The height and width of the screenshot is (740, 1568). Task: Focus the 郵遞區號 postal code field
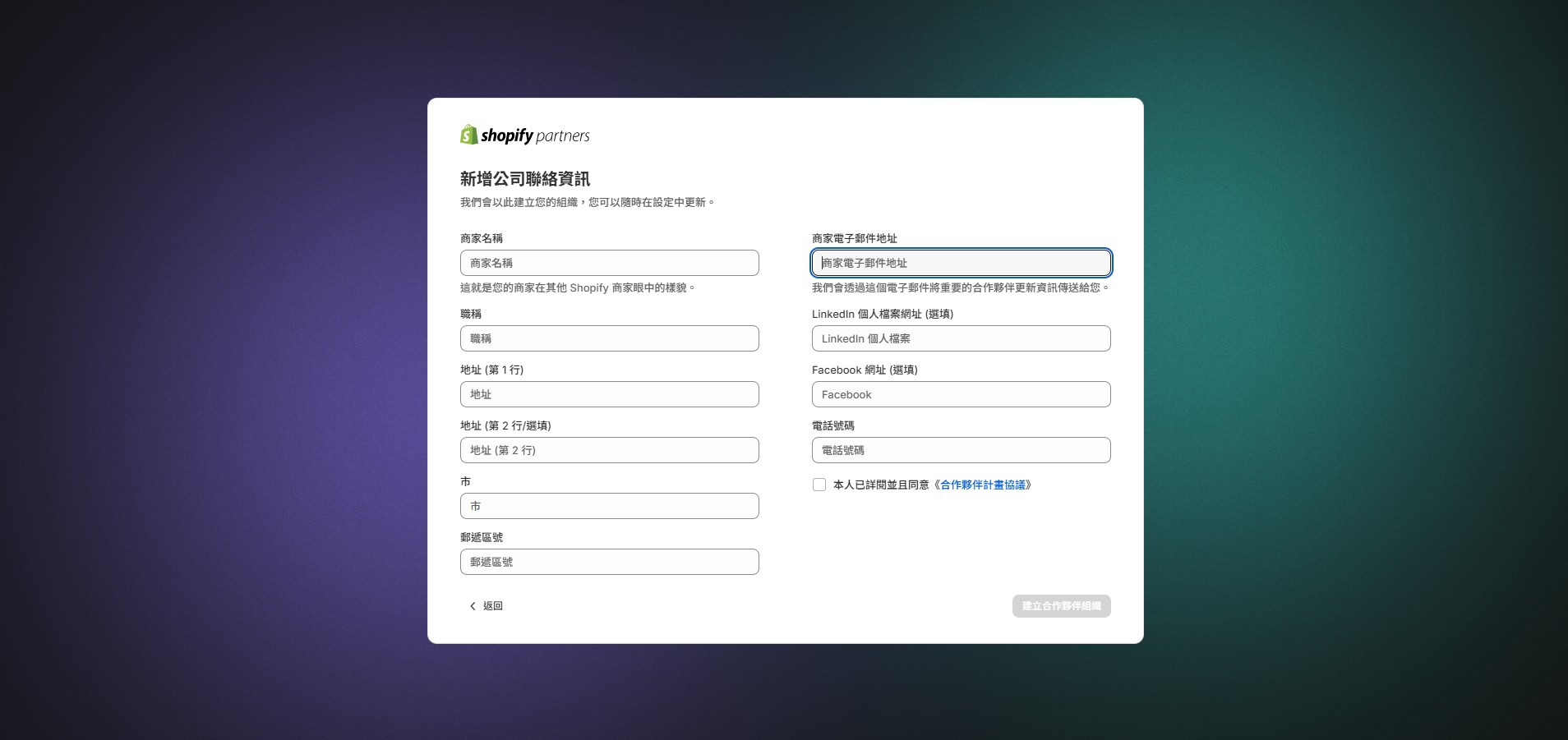610,562
